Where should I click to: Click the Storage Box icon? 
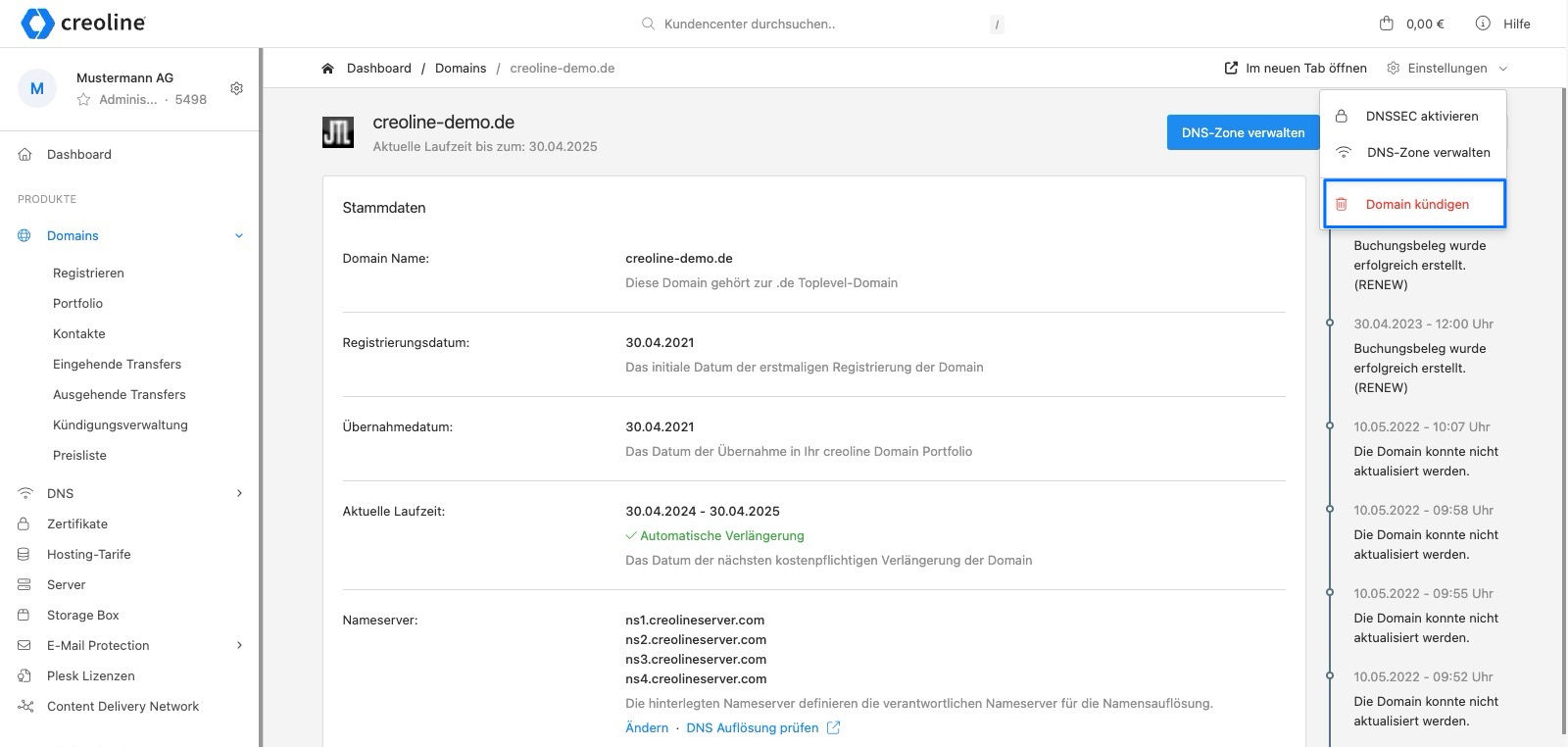click(x=24, y=615)
